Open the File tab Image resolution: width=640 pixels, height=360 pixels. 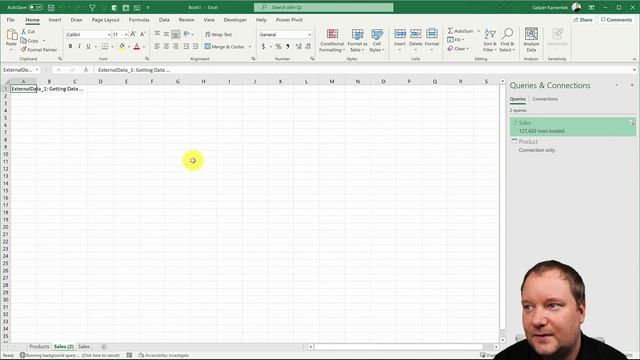[x=11, y=20]
